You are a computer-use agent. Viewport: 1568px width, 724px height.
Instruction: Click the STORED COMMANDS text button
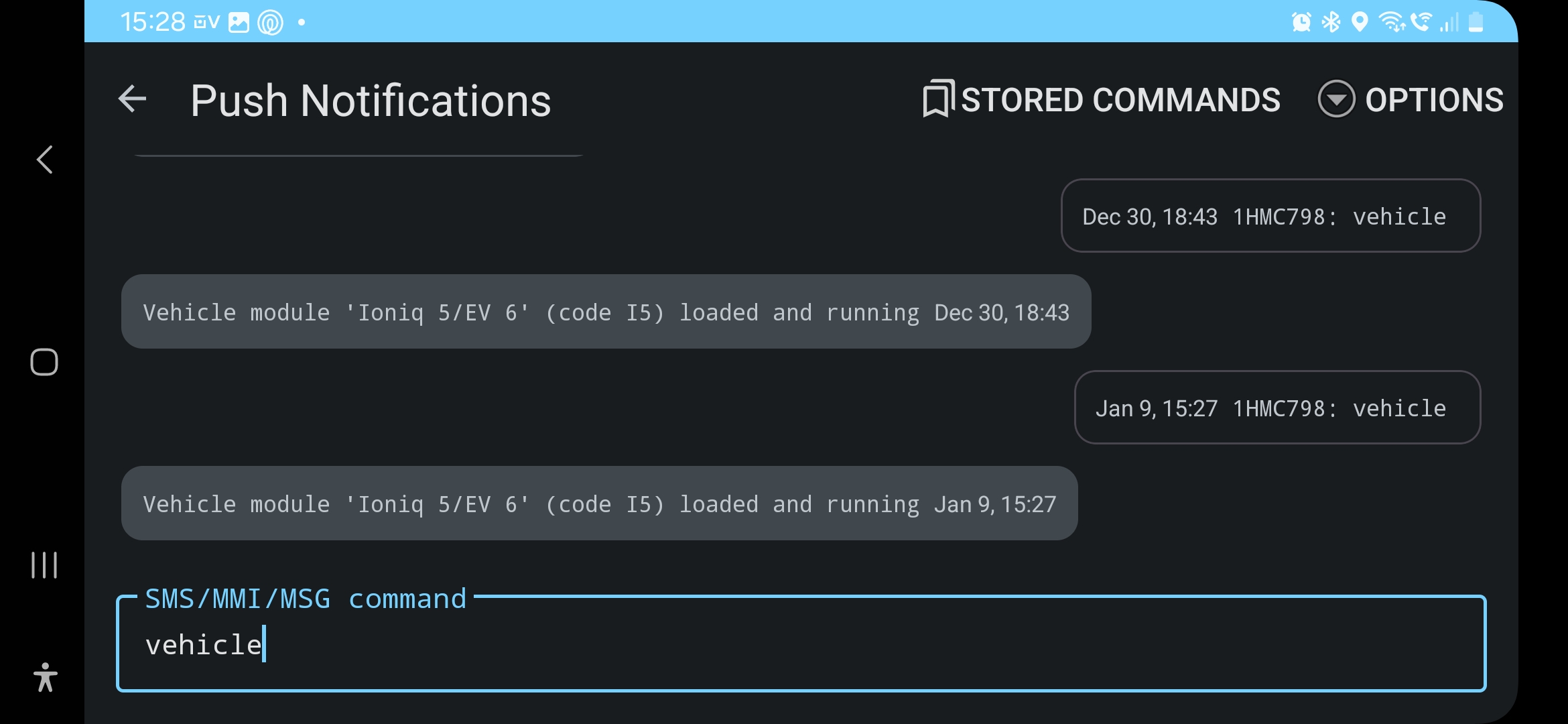coord(1120,100)
